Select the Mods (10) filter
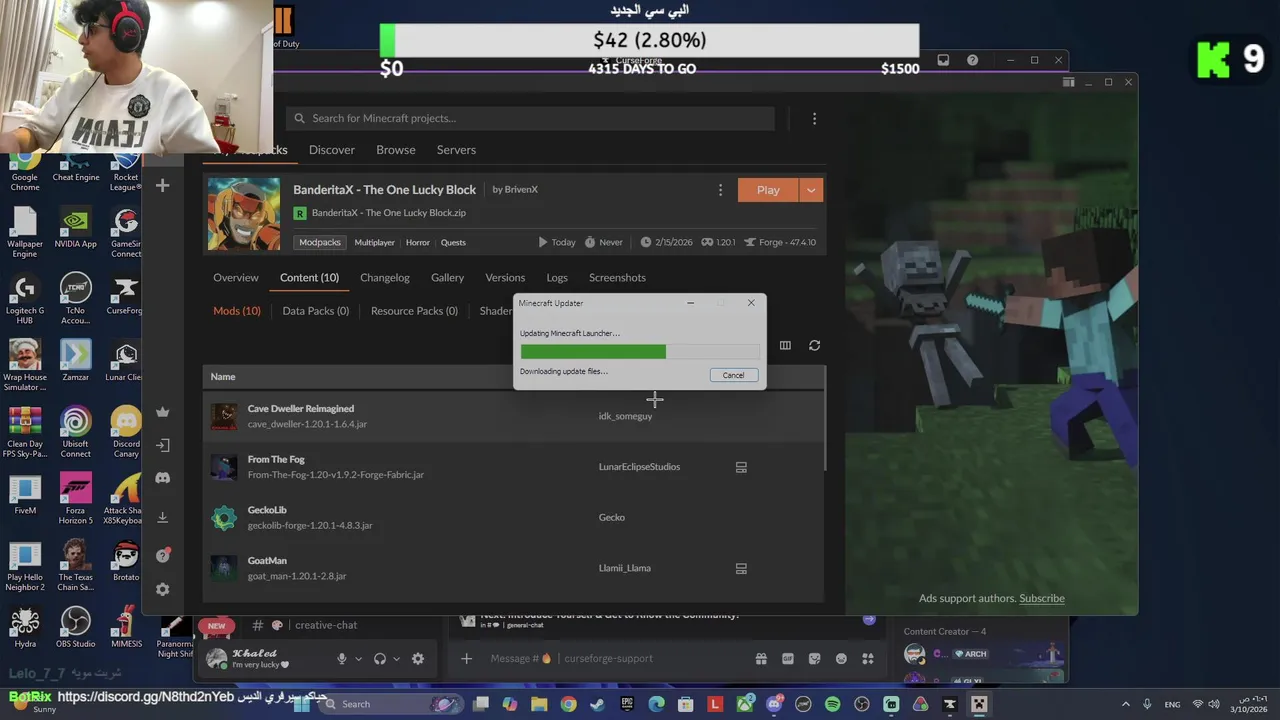 [237, 311]
